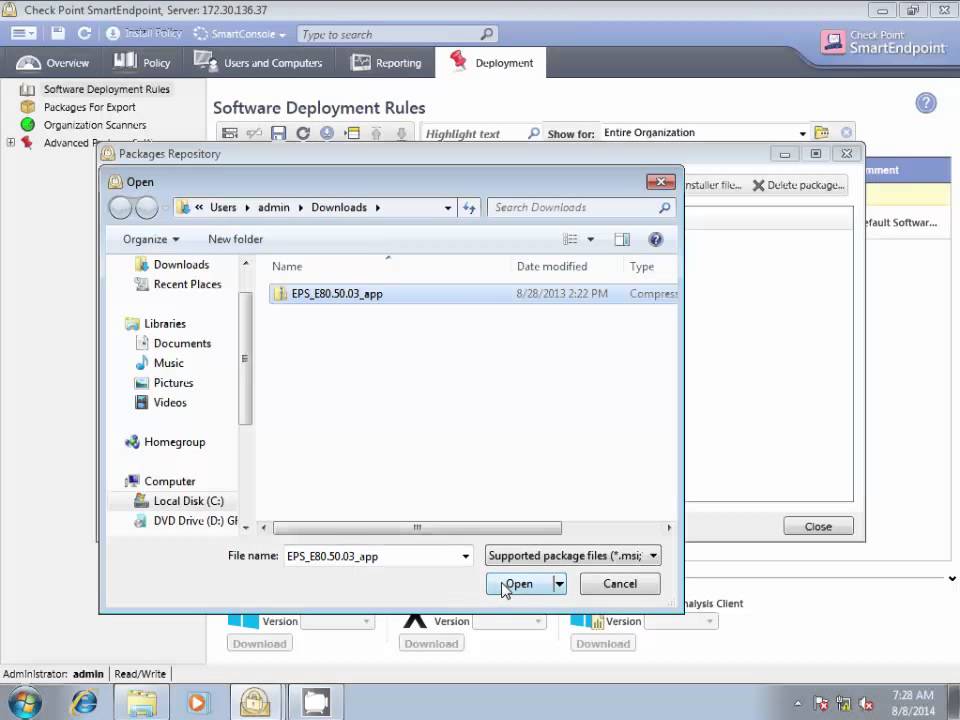
Task: Select Homegroup in navigation pane
Action: [174, 442]
